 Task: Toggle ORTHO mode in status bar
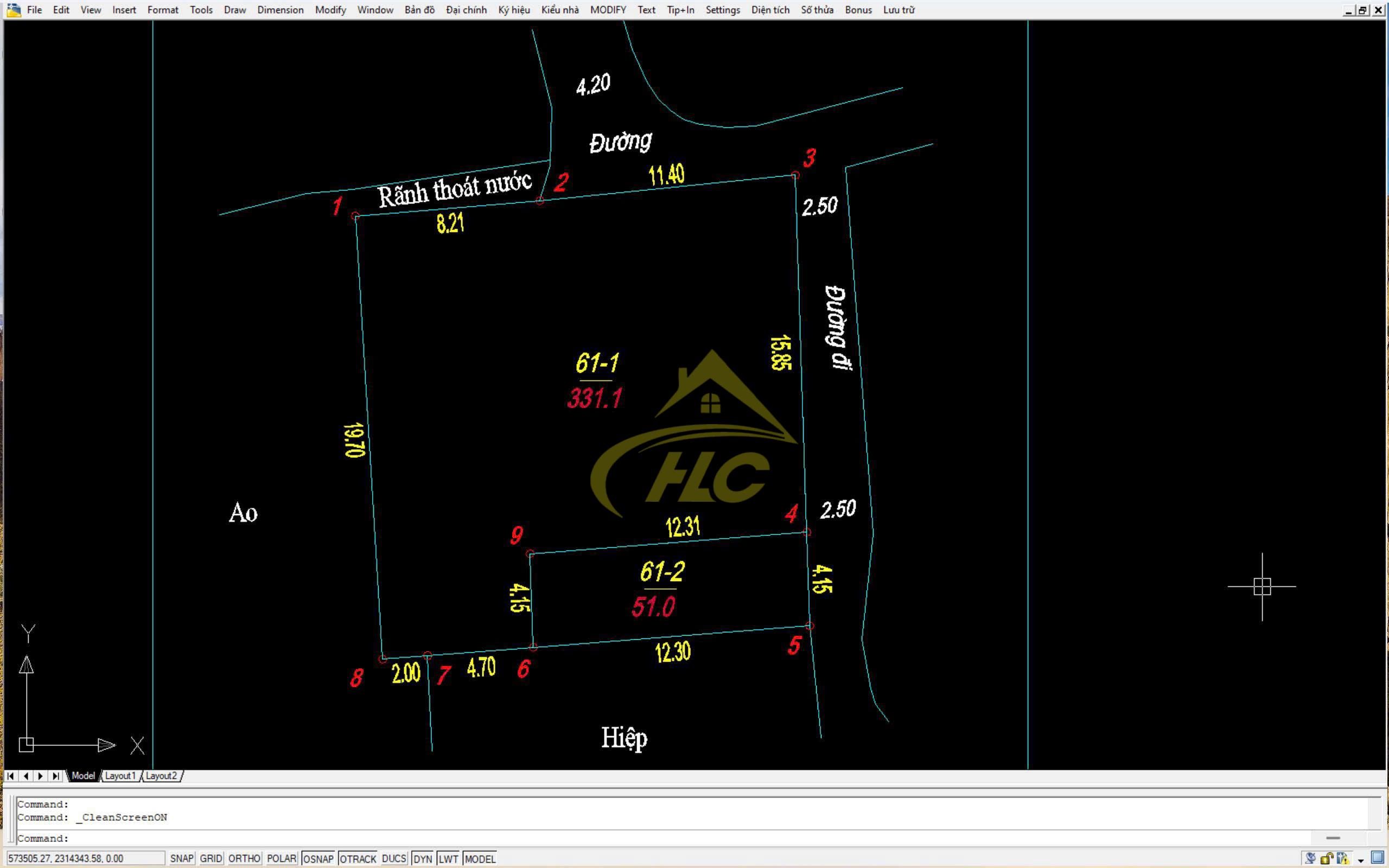(245, 858)
